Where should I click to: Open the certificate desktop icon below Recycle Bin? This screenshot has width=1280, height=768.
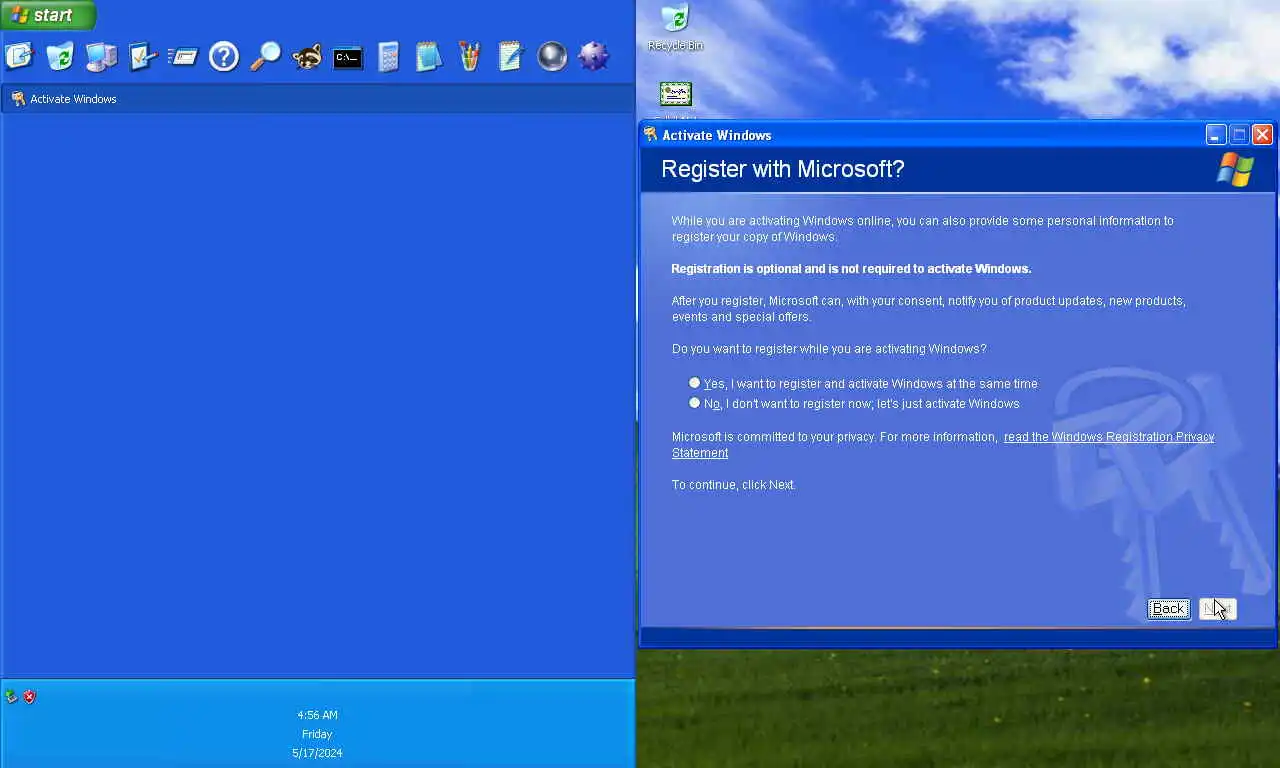(676, 94)
